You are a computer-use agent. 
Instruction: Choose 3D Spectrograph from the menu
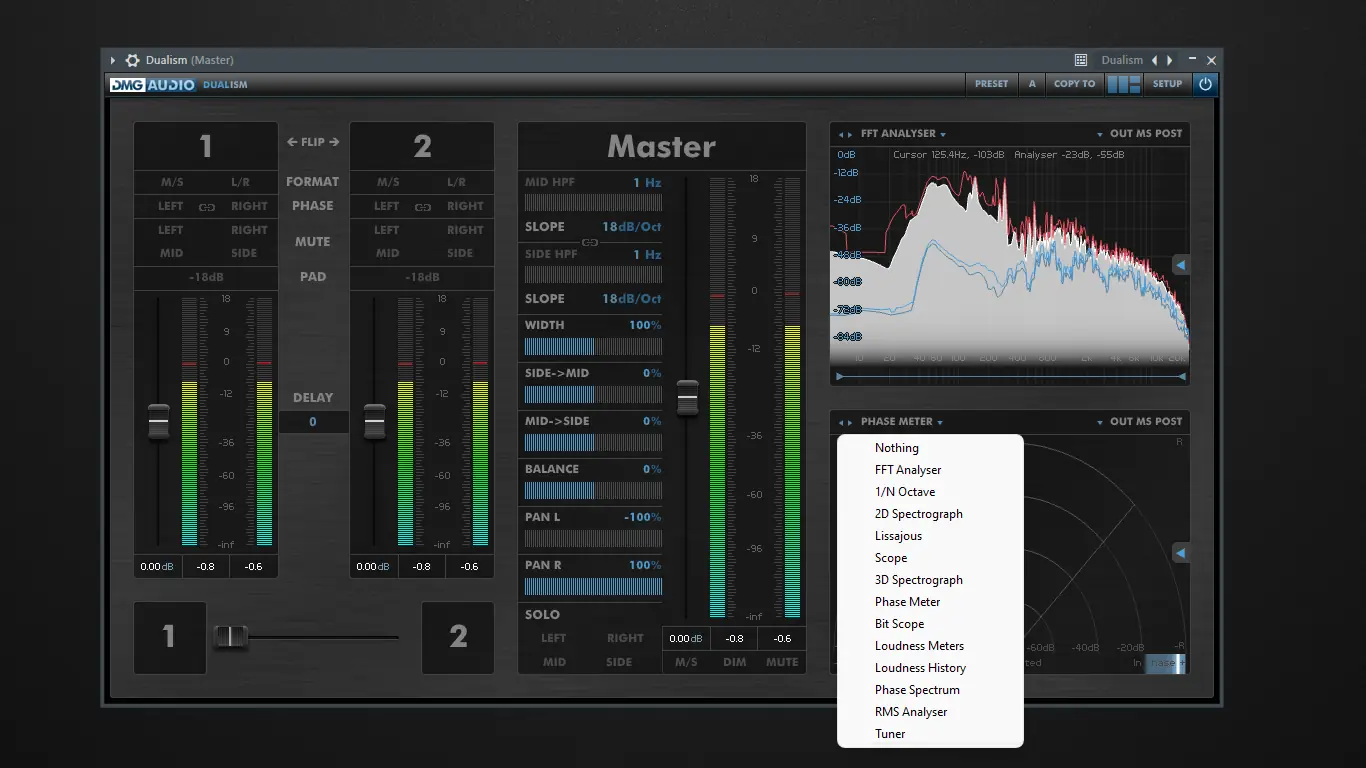(917, 579)
